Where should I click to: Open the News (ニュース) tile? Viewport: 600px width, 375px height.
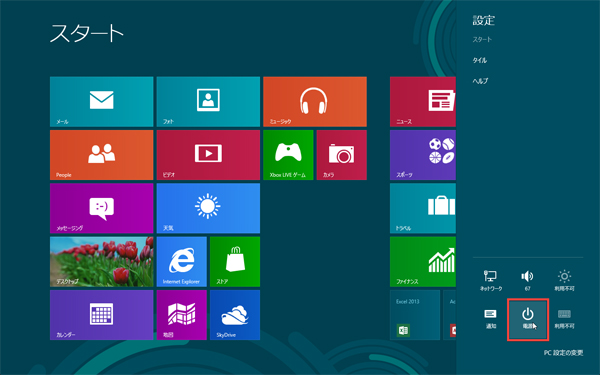pyautogui.click(x=423, y=101)
